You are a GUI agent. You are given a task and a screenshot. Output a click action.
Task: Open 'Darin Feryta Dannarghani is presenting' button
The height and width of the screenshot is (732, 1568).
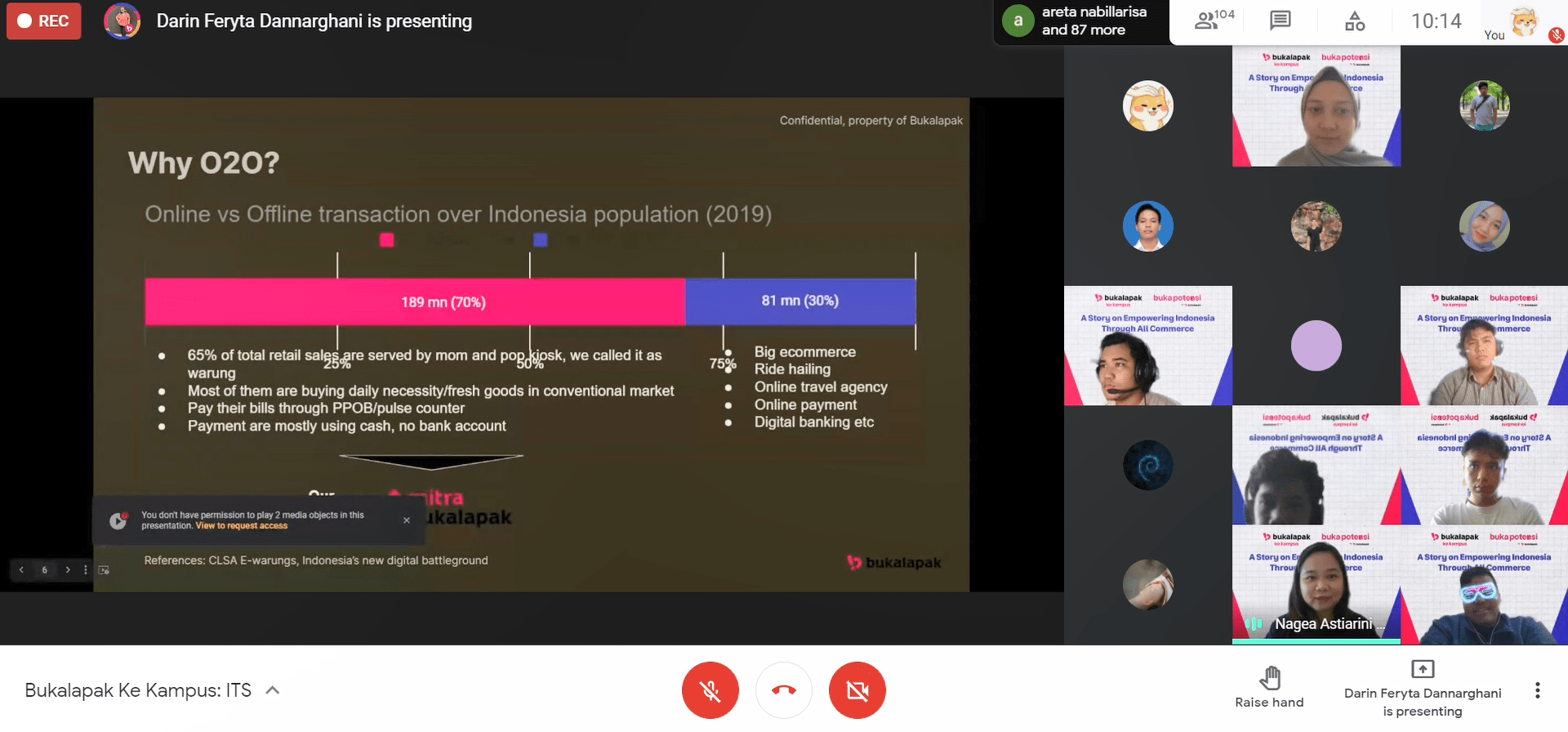(x=1422, y=690)
